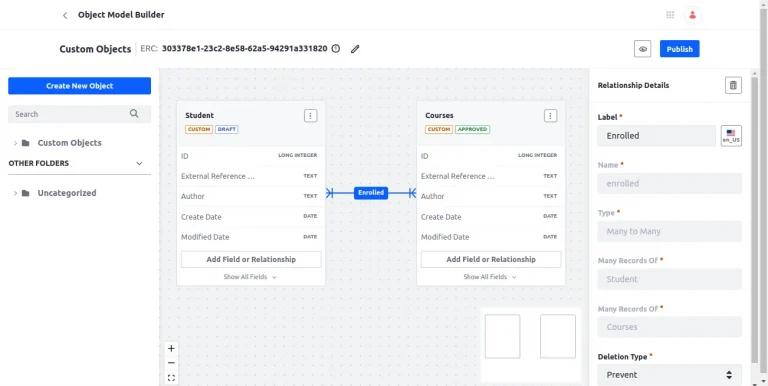Open the applications grid menu
Image resolution: width=768 pixels, height=386 pixels.
pyautogui.click(x=671, y=15)
